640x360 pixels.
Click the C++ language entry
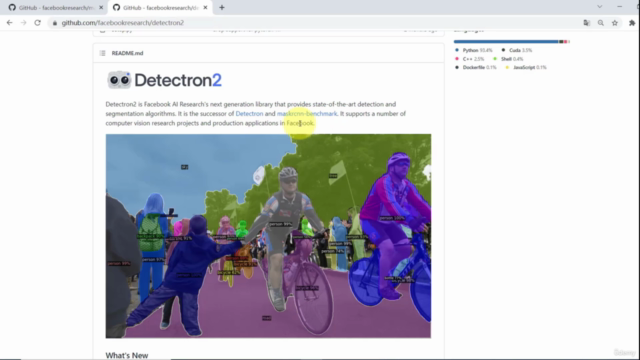pos(469,59)
